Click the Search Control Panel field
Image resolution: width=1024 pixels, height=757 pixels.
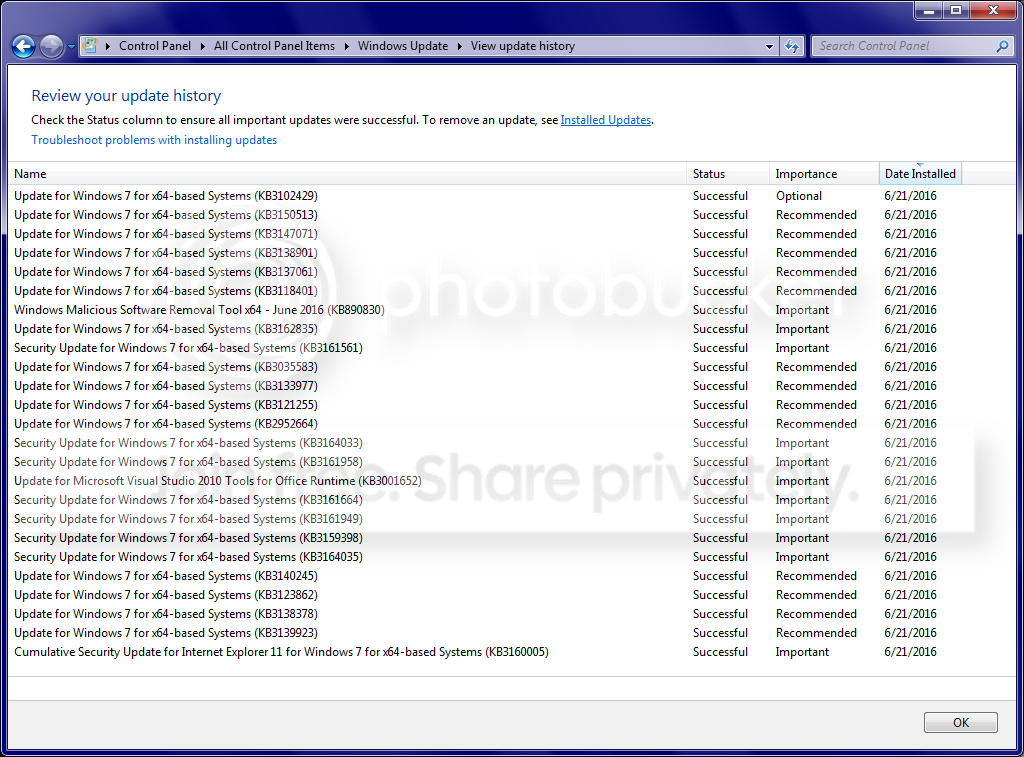tap(904, 46)
